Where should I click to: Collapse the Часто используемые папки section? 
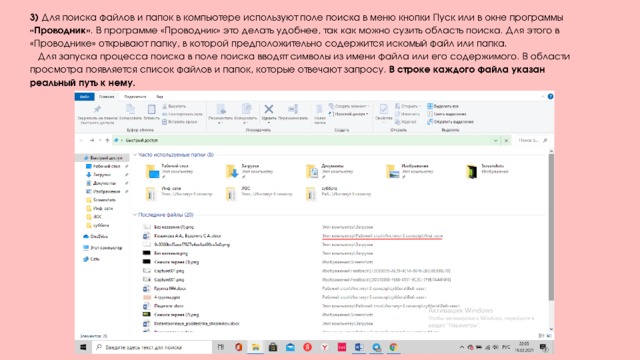(135, 155)
